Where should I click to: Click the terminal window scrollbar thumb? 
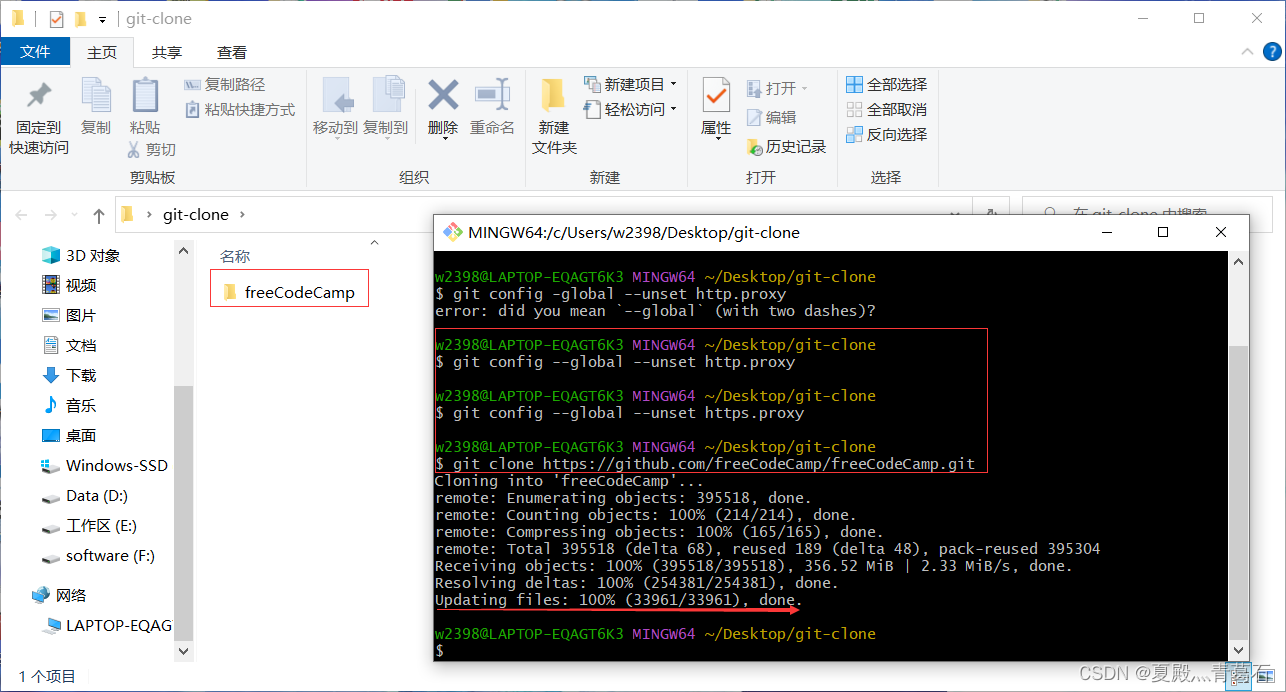(1238, 490)
